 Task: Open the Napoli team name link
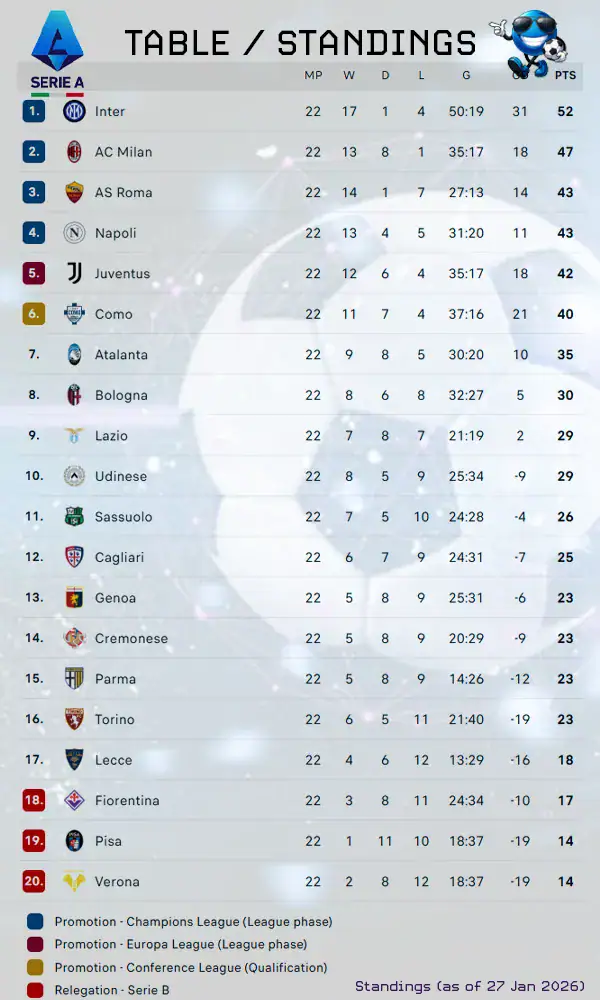click(115, 233)
